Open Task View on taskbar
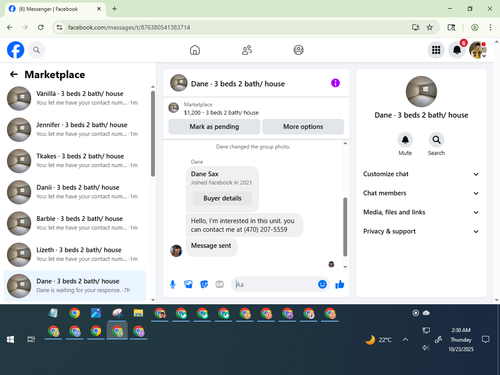Image resolution: width=500 pixels, height=375 pixels. pyautogui.click(x=31, y=339)
